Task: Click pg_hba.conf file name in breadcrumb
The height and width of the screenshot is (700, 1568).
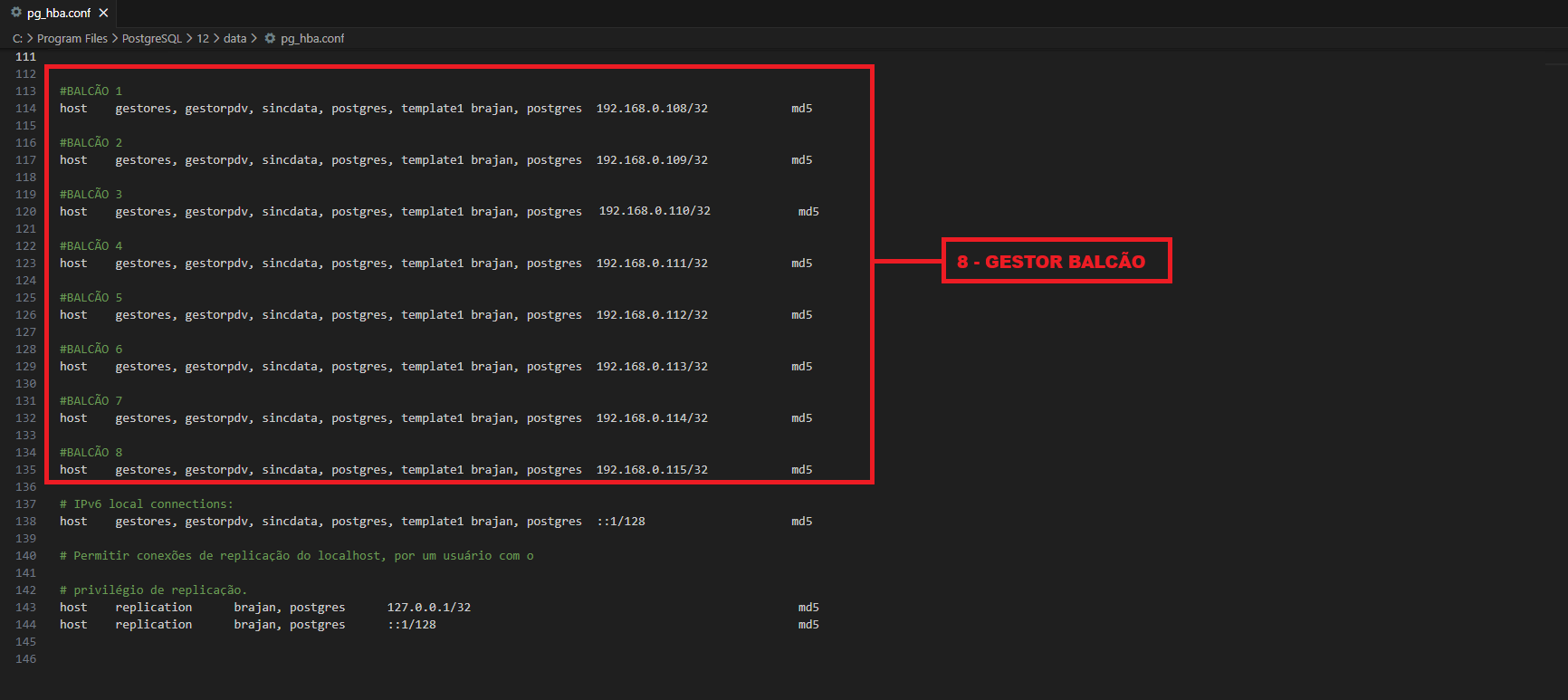Action: coord(312,38)
